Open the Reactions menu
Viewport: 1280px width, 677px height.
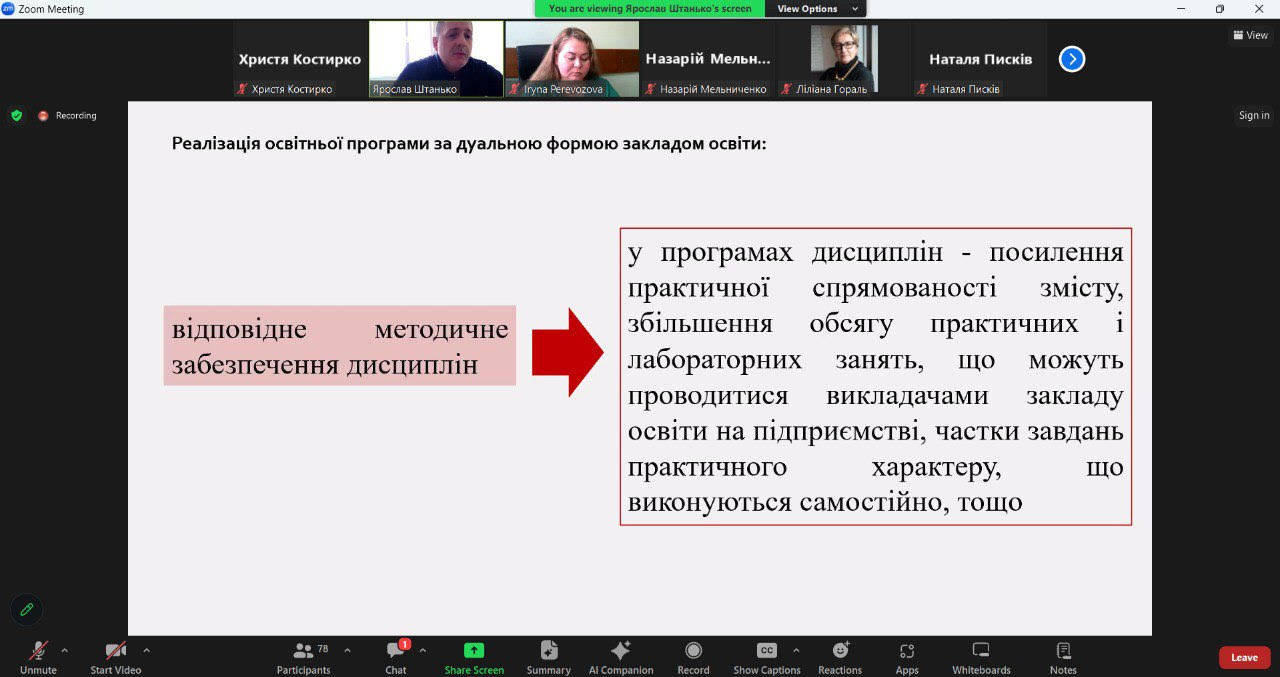pyautogui.click(x=840, y=656)
